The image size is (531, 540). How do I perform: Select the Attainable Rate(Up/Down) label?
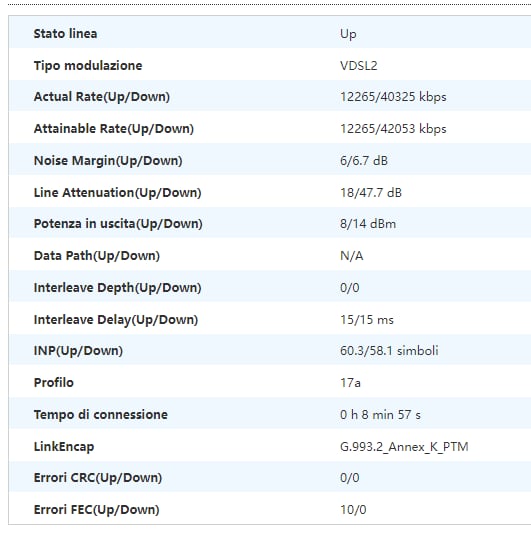click(x=114, y=129)
